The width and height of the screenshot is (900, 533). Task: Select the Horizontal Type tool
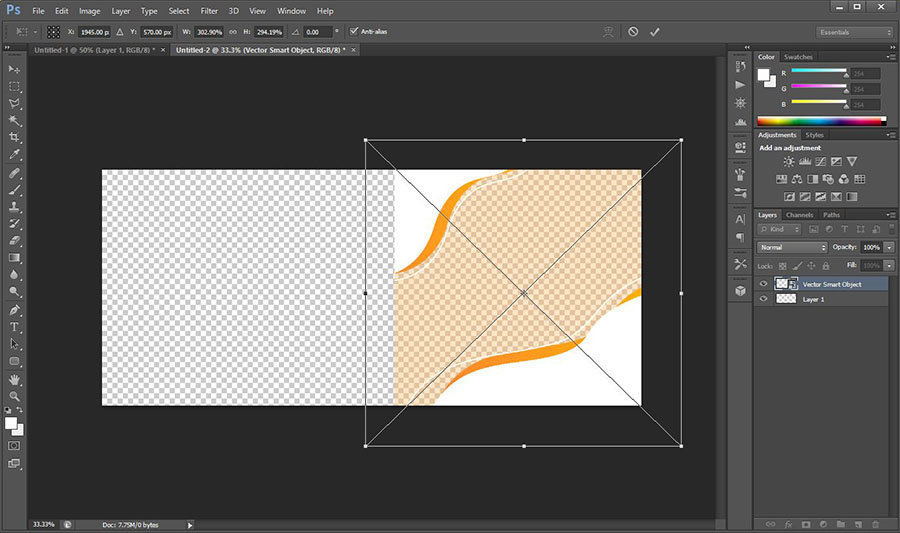[x=14, y=327]
